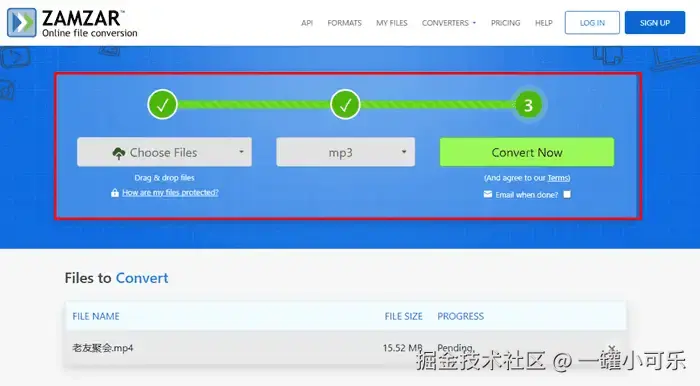Image resolution: width=700 pixels, height=386 pixels.
Task: Click the step 3 circle
Action: click(528, 105)
